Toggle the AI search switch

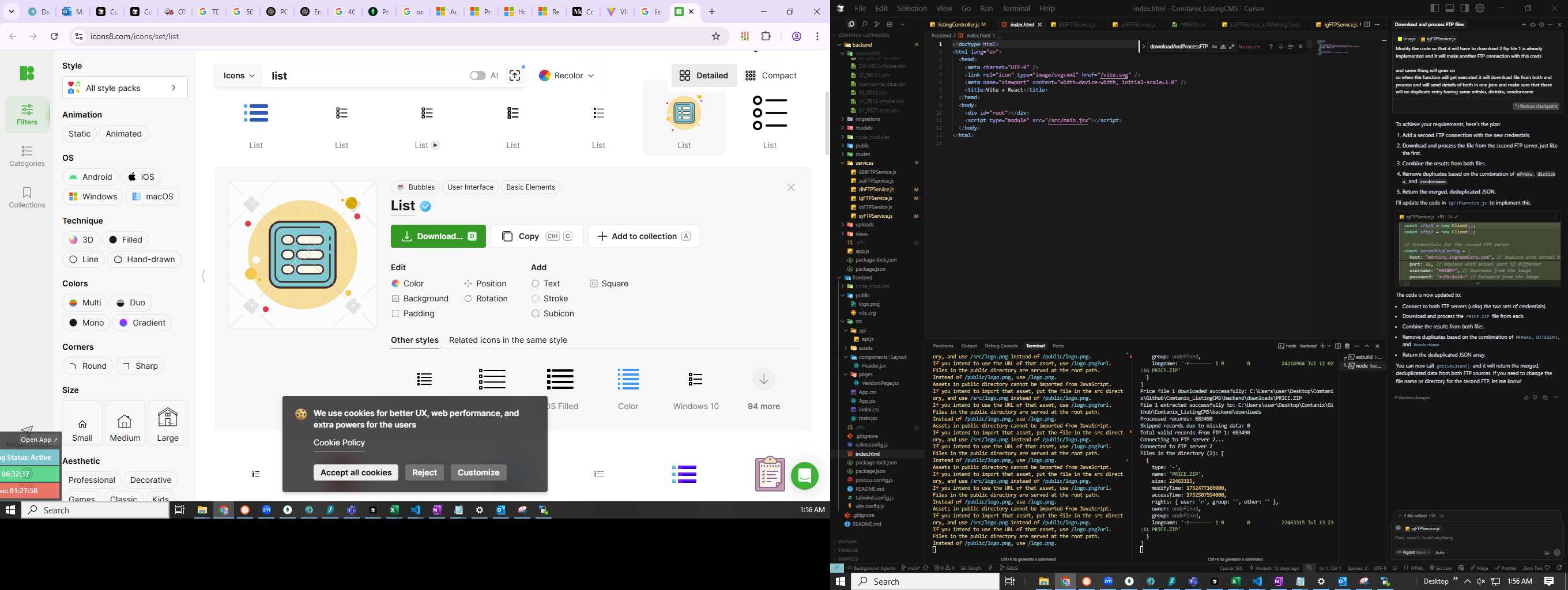point(477,75)
